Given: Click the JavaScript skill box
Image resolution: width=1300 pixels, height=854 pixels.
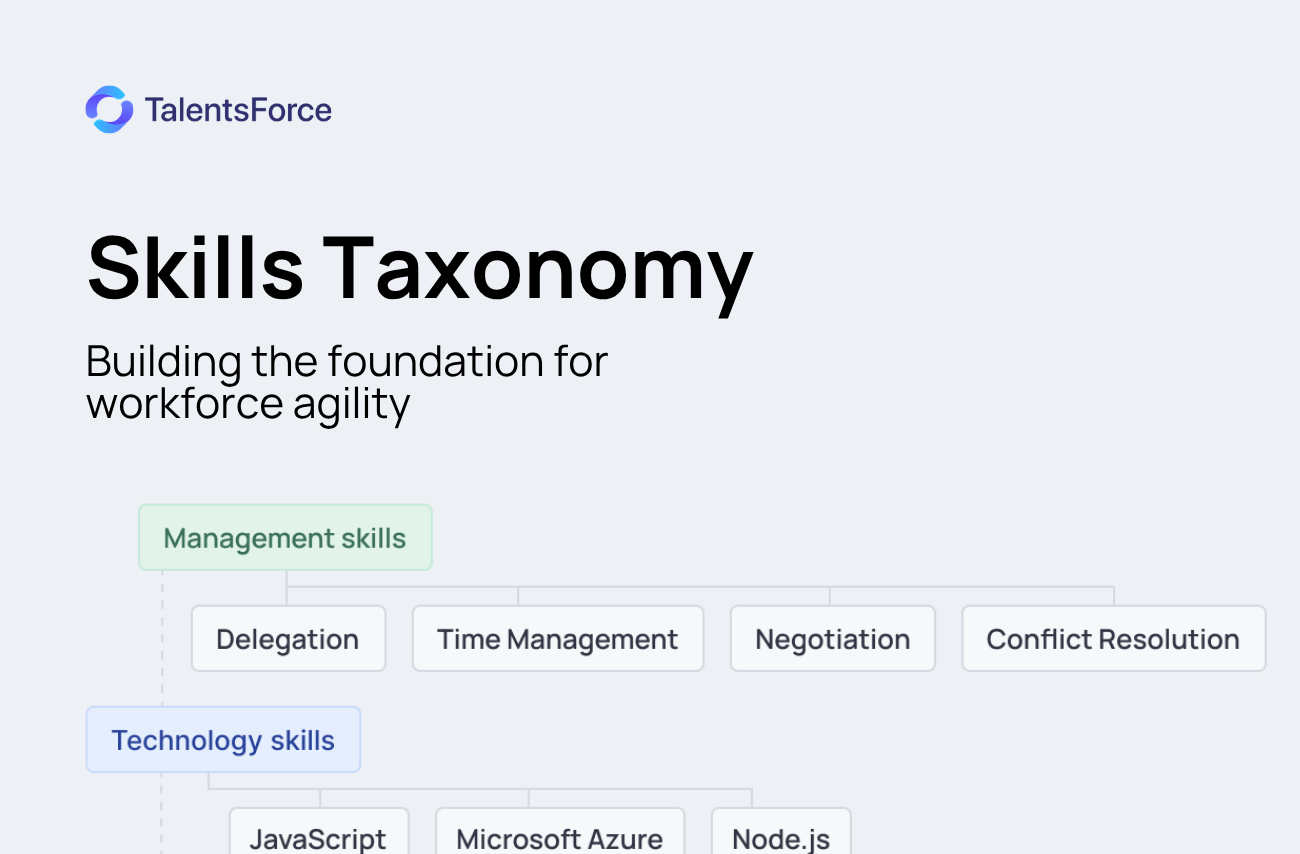Looking at the screenshot, I should [x=319, y=832].
